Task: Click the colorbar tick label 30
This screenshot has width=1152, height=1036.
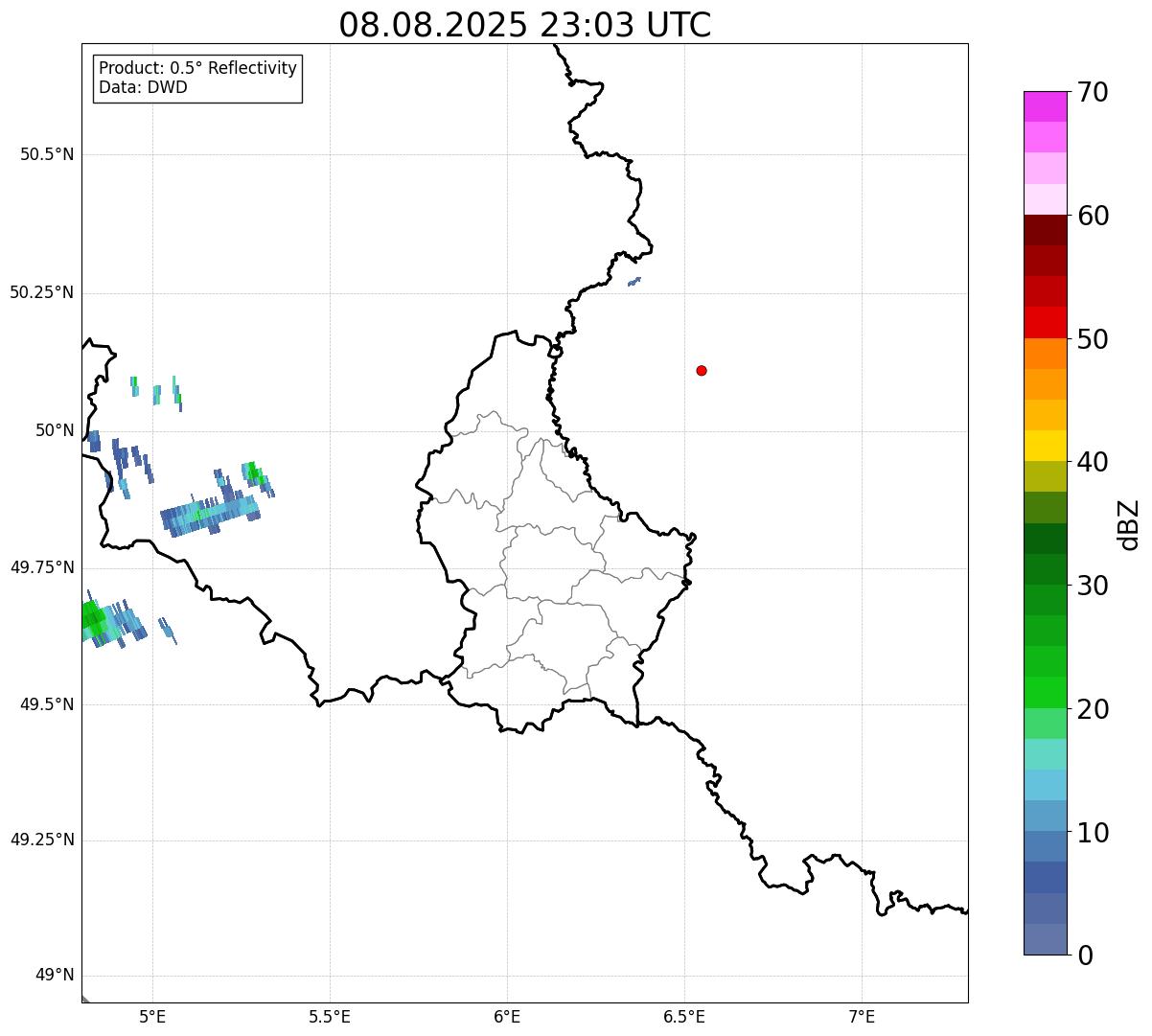Action: [x=1093, y=586]
